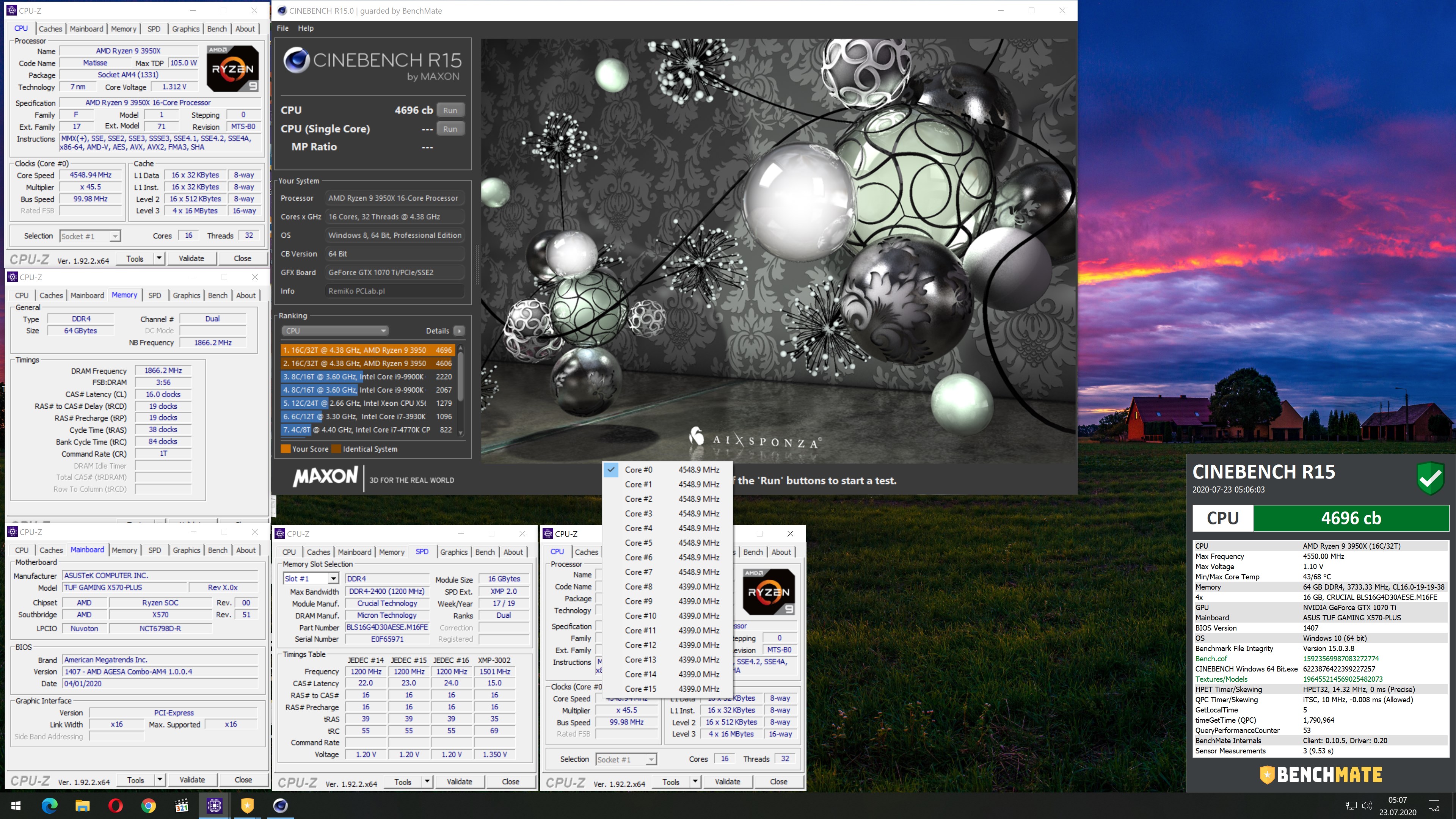The height and width of the screenshot is (819, 1456).
Task: Click the volume speaker tray icon
Action: 1367,805
